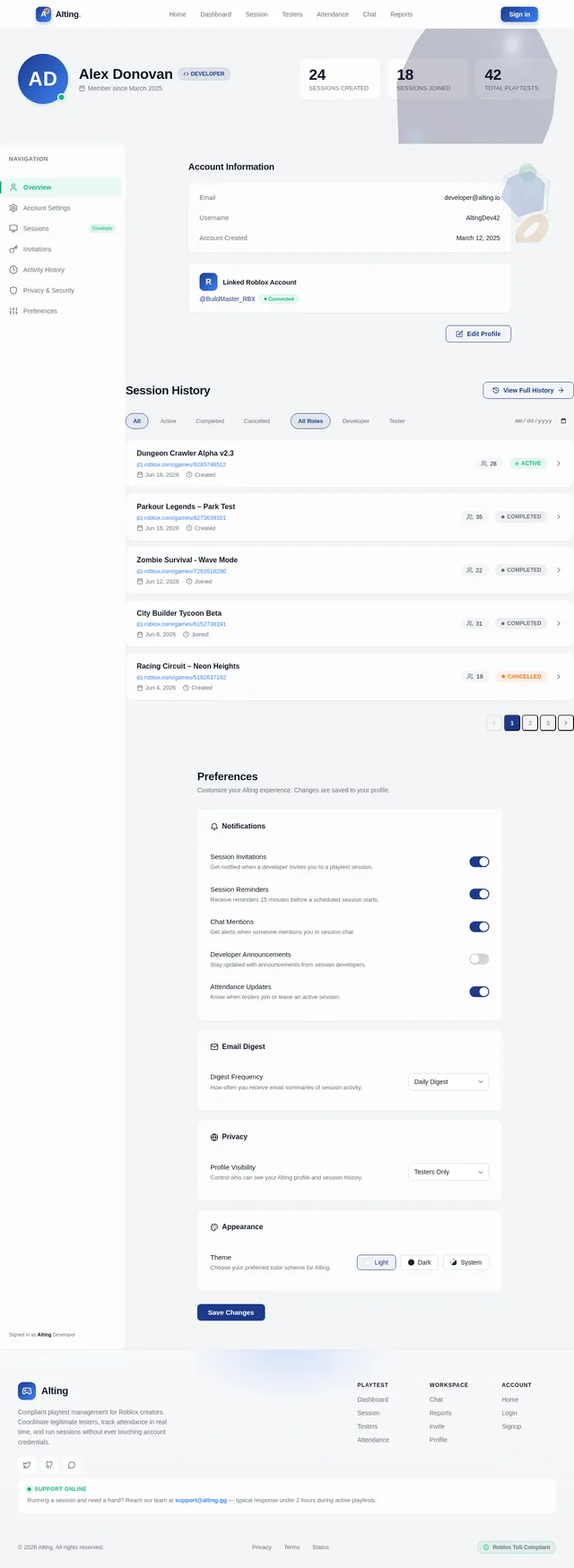Click the bell icon beside Notifications
The height and width of the screenshot is (1568, 574).
pos(214,827)
